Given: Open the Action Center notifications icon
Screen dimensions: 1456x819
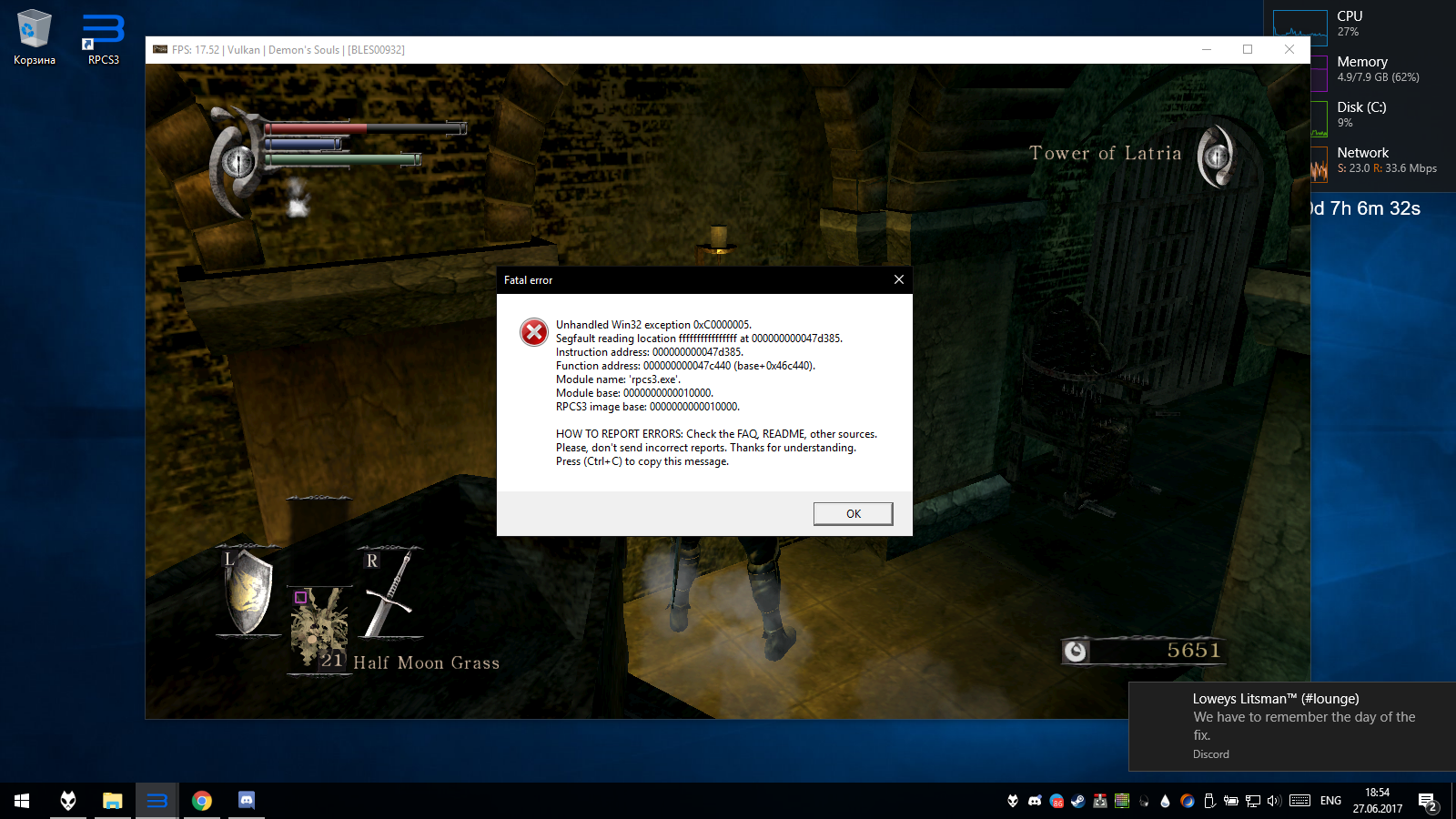Looking at the screenshot, I should click(x=1428, y=802).
